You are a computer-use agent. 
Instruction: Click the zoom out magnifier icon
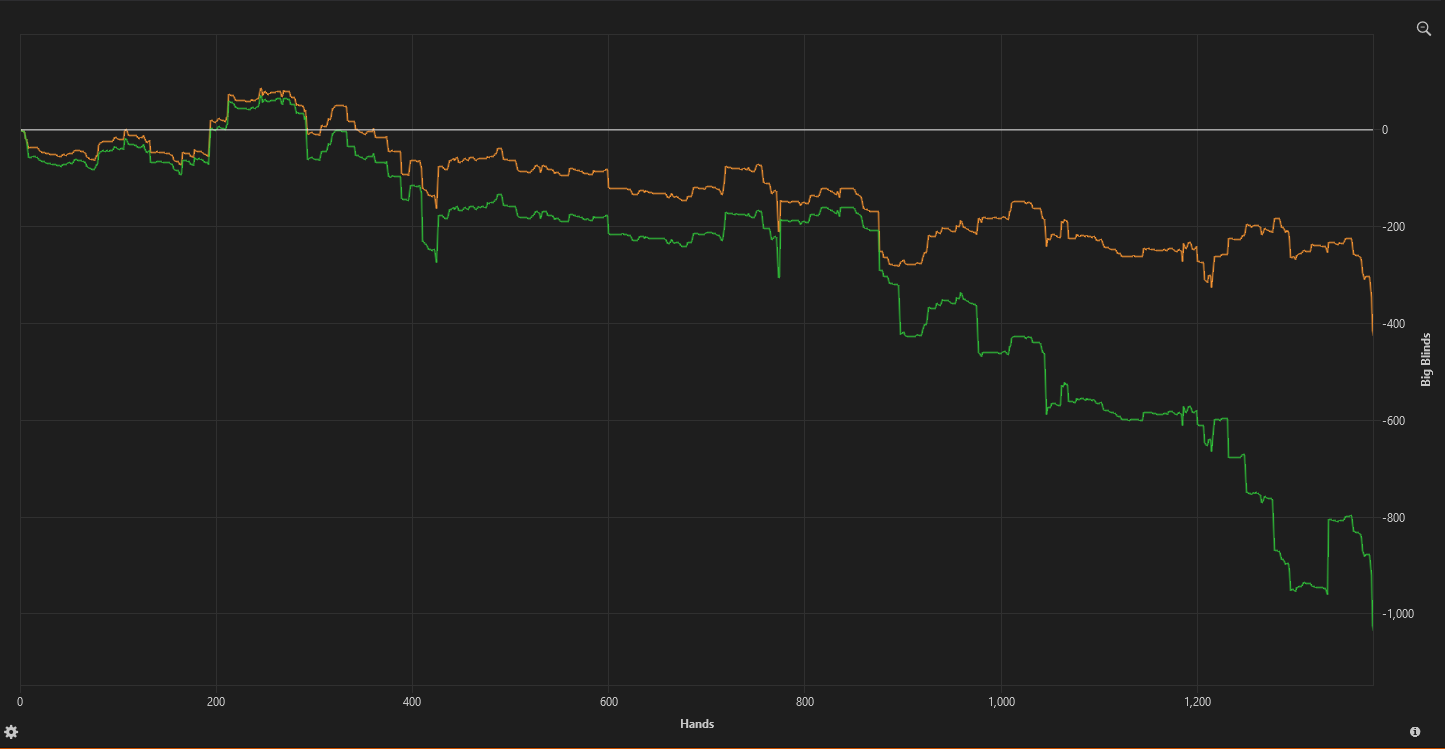coord(1424,29)
